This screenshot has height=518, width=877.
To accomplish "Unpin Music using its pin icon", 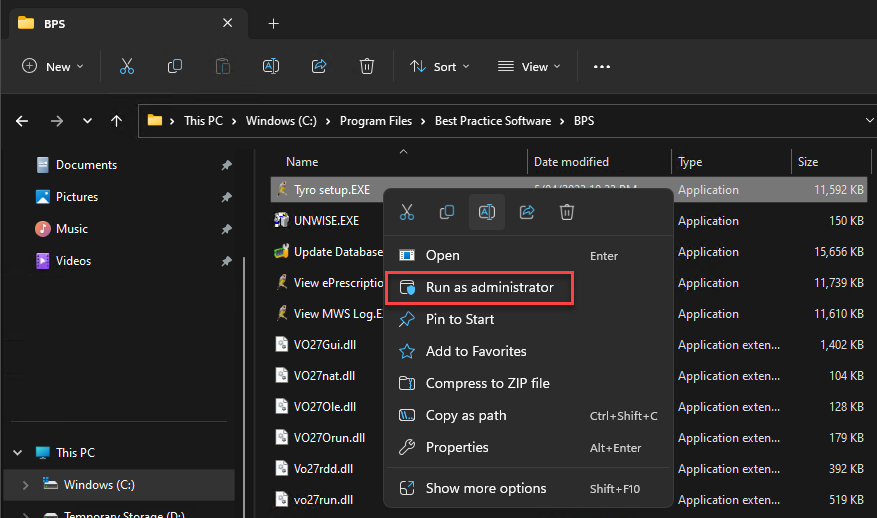I will [227, 229].
